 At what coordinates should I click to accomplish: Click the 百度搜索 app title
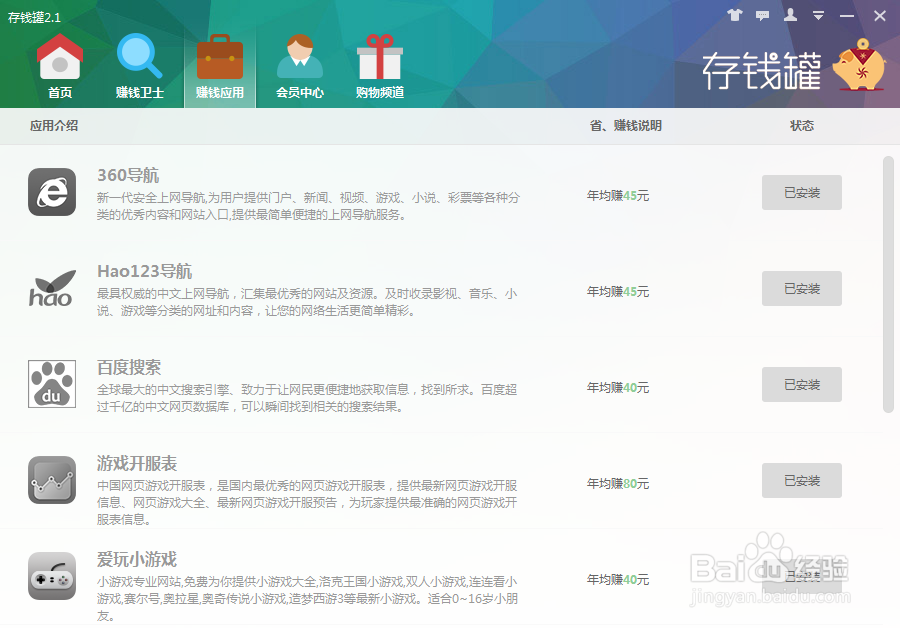pos(129,367)
